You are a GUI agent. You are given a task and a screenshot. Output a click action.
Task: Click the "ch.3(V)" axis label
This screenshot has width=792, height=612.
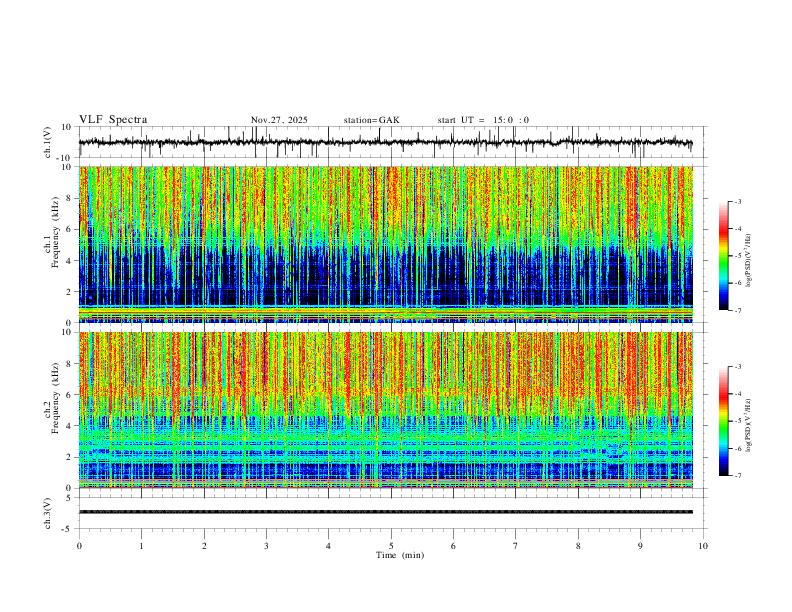(x=47, y=513)
